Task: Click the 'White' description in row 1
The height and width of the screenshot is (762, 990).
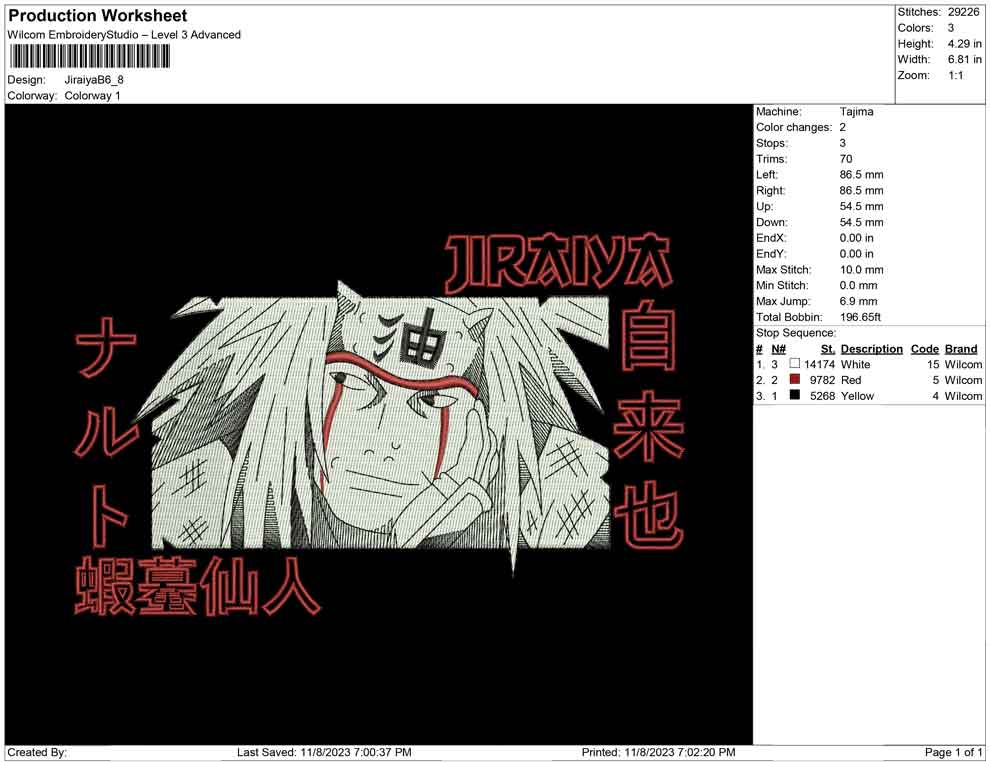Action: click(x=855, y=364)
